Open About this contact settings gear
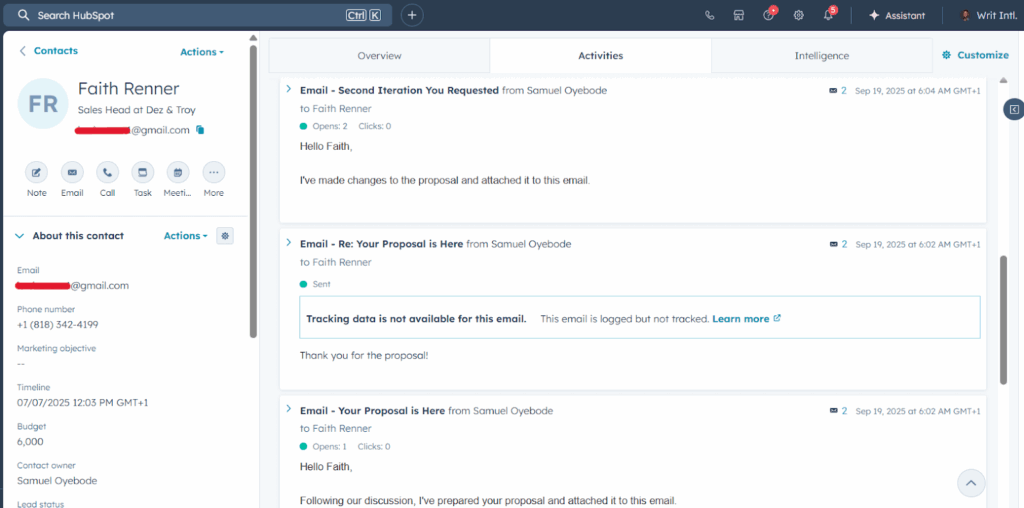The image size is (1024, 508). 225,236
